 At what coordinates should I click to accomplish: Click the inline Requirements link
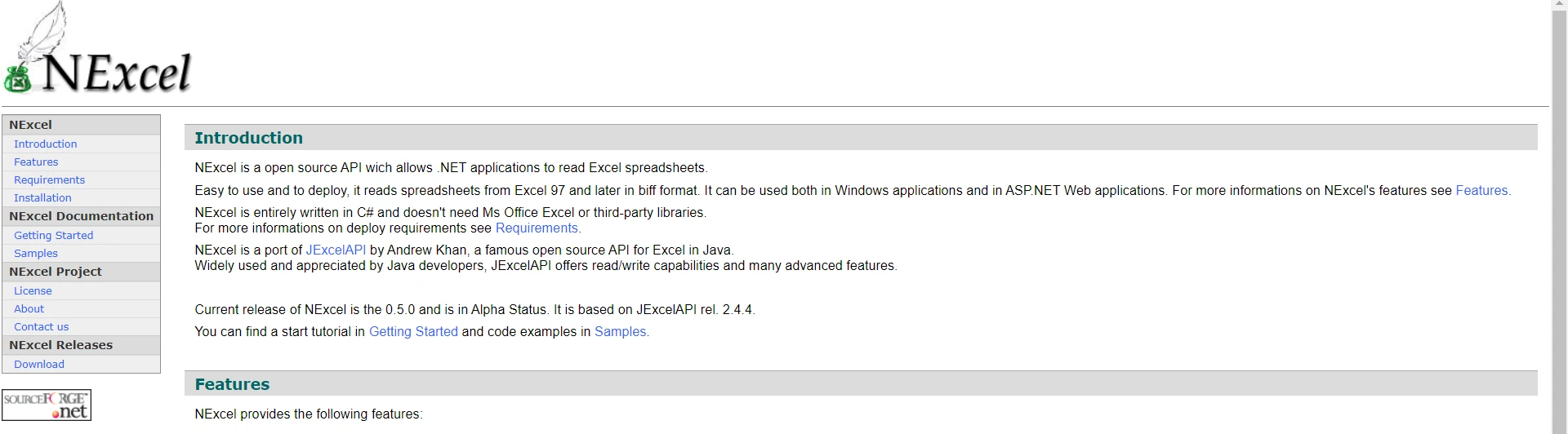click(x=537, y=228)
